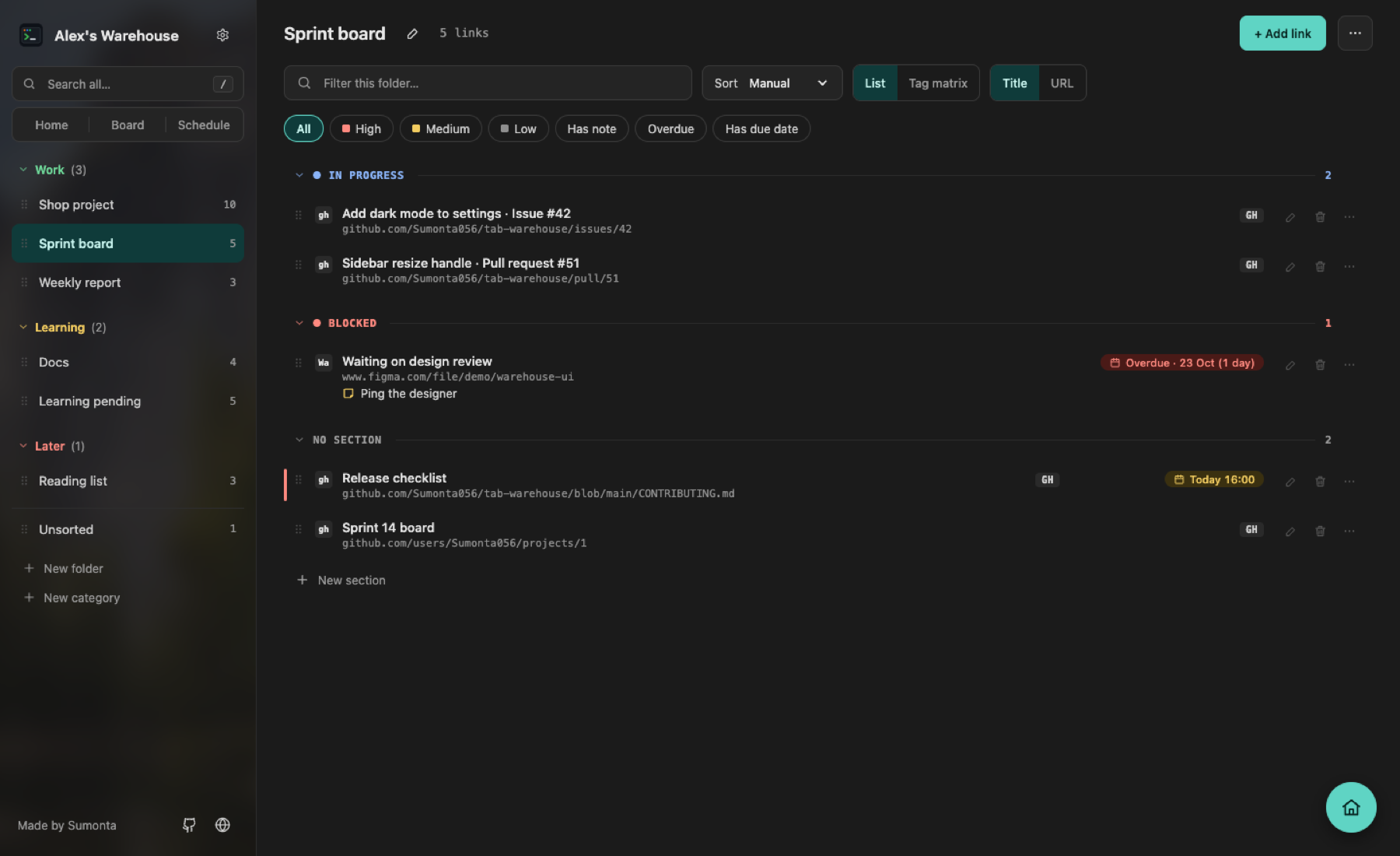Toggle the Medium priority filter

point(441,129)
